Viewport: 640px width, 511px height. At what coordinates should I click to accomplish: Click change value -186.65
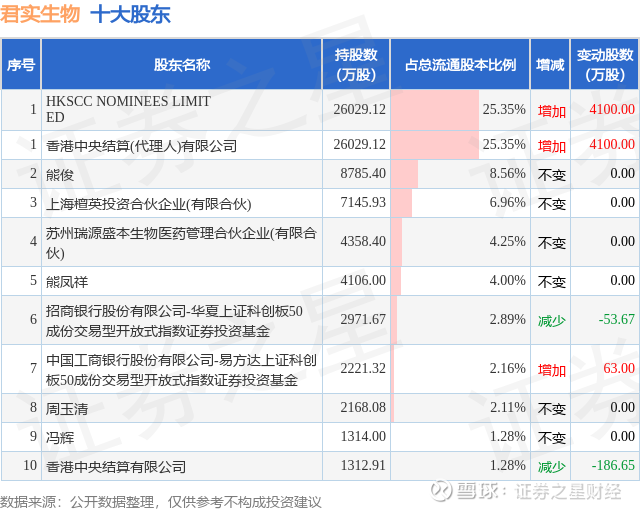pos(613,465)
